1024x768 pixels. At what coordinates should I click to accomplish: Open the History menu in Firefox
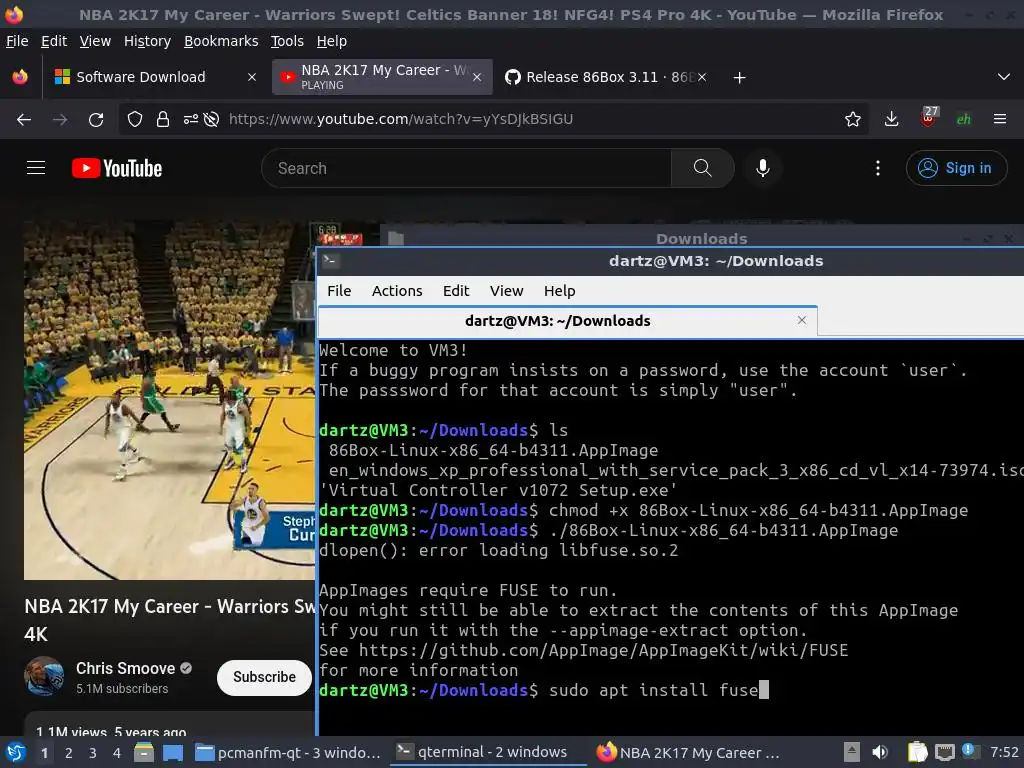pos(147,41)
